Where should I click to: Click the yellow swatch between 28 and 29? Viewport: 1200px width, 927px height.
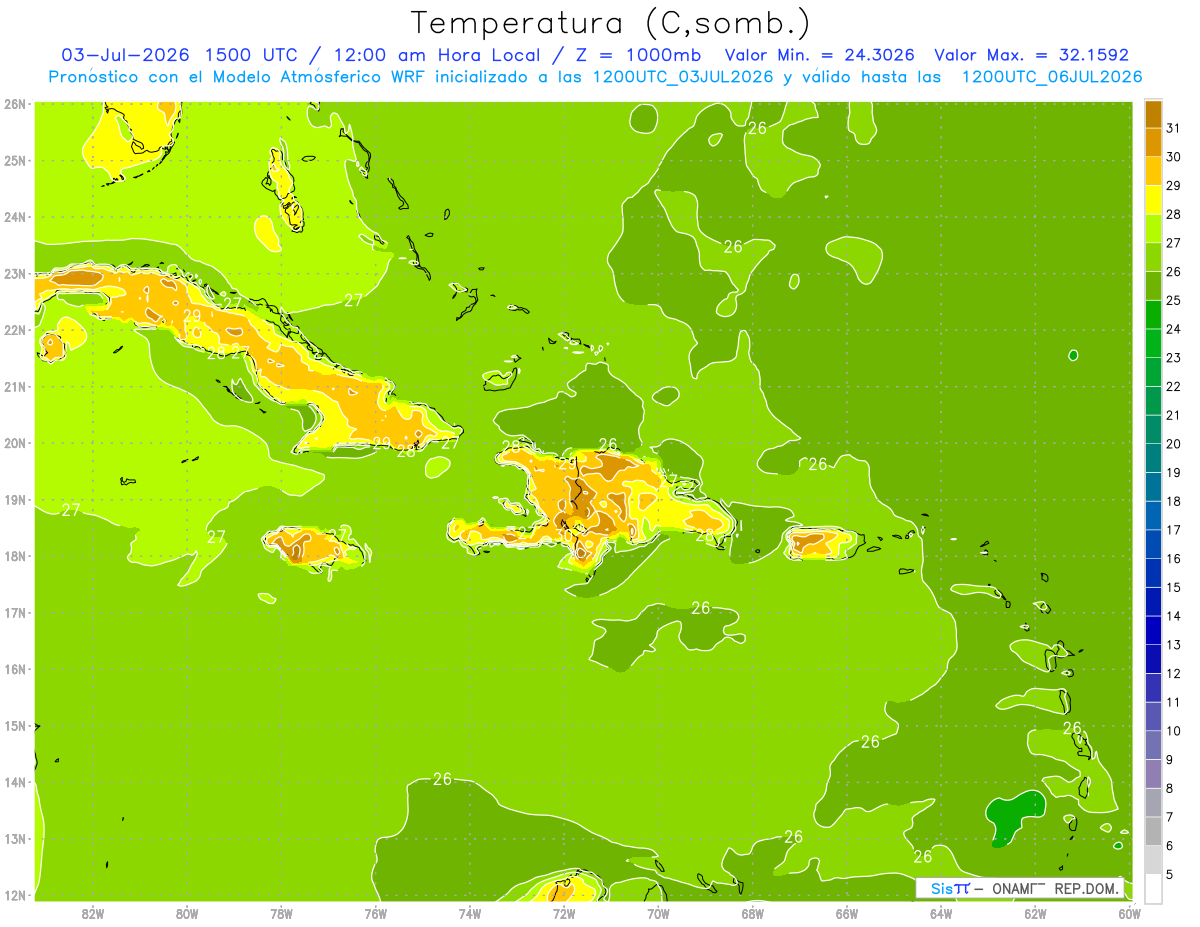[x=1153, y=200]
